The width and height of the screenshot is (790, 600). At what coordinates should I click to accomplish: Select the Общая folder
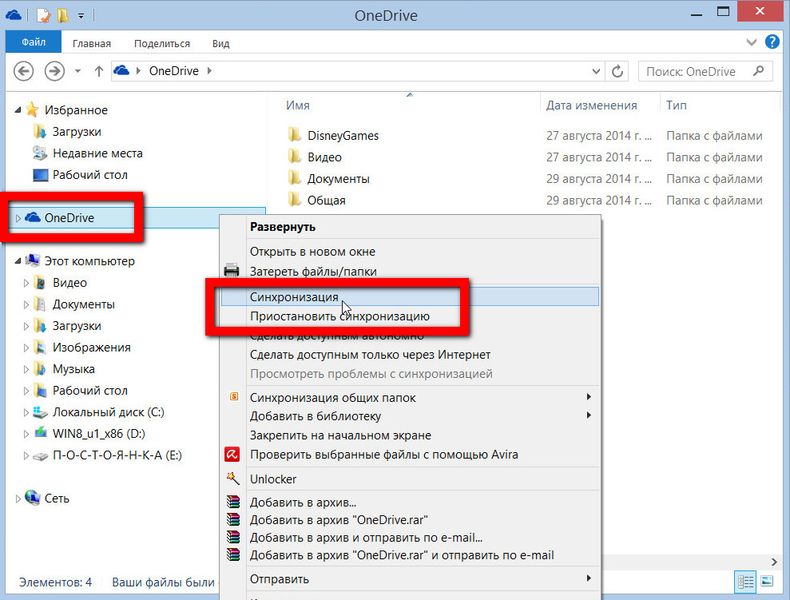tap(326, 201)
